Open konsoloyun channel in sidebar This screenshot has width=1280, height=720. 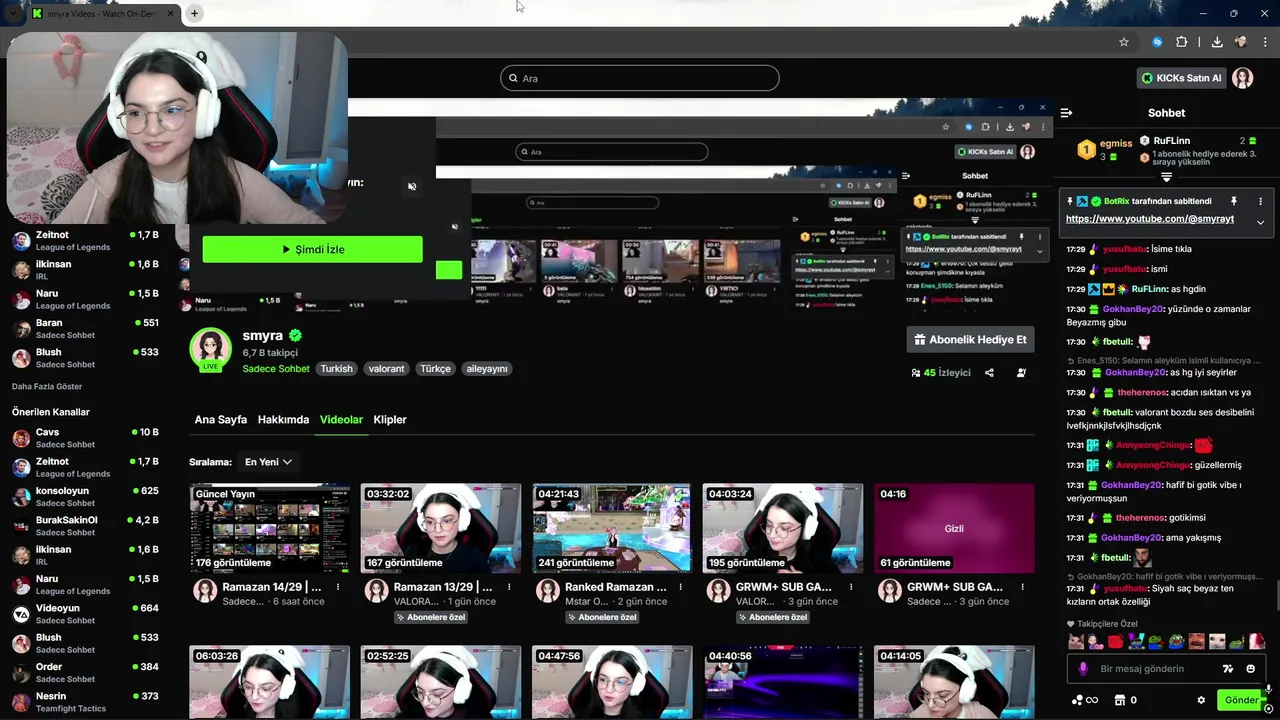pos(85,497)
